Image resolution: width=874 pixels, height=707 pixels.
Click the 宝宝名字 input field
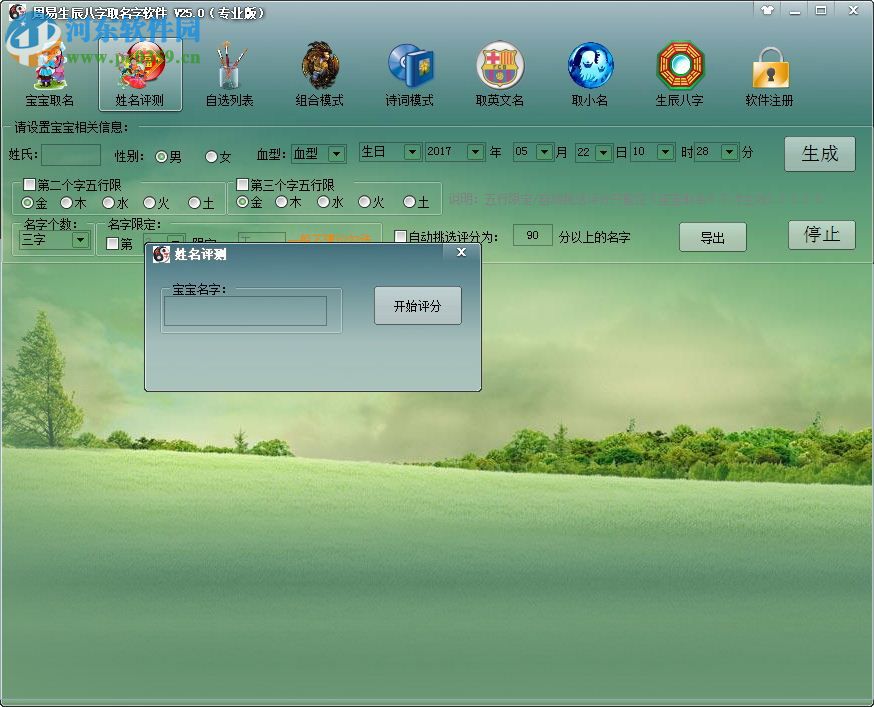245,311
